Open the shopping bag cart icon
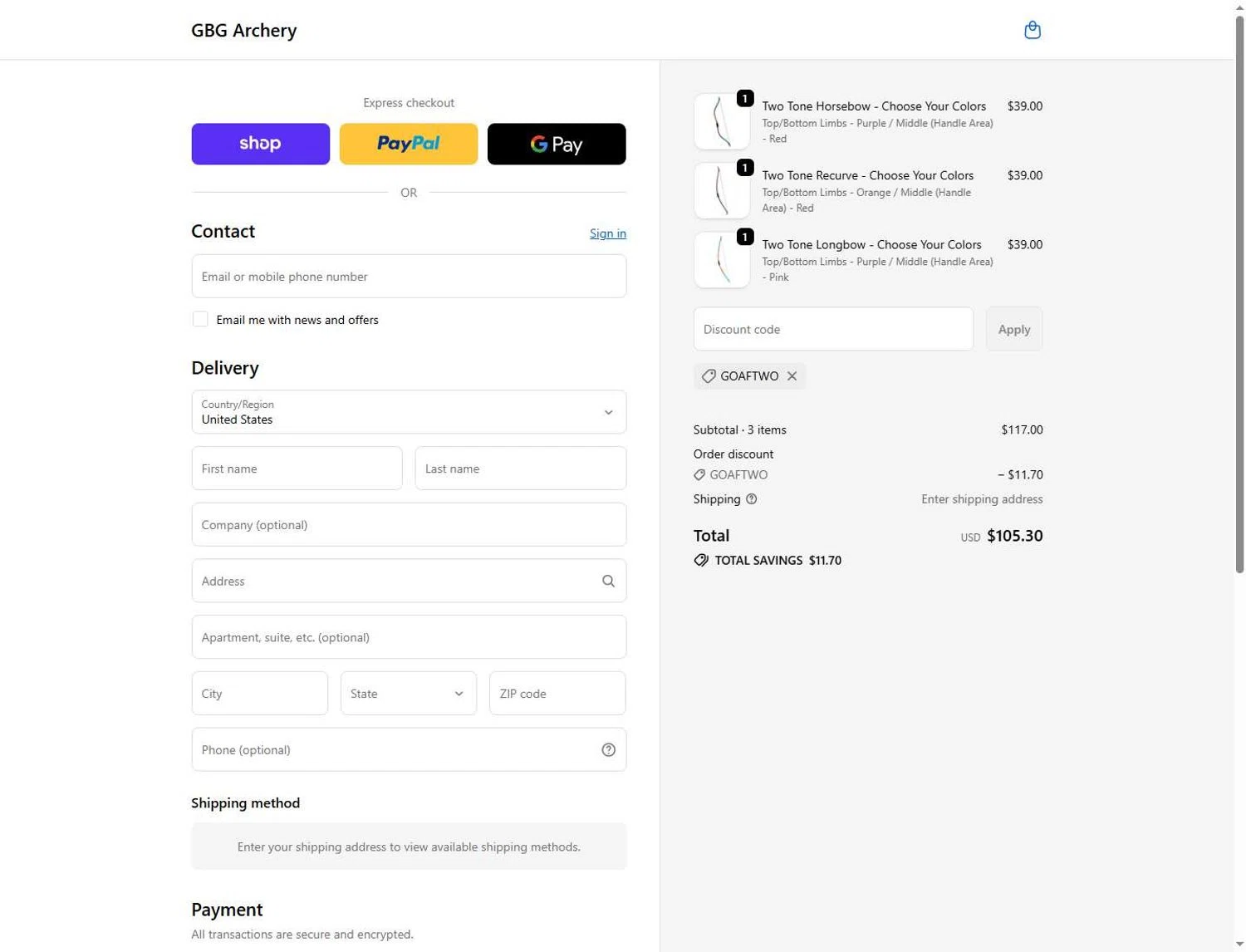Image resolution: width=1246 pixels, height=952 pixels. [x=1033, y=30]
